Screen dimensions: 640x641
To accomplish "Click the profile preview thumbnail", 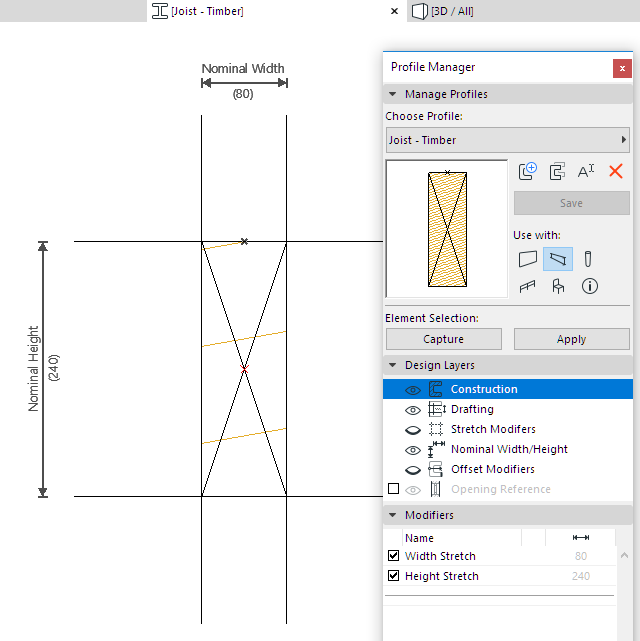I will (x=447, y=229).
